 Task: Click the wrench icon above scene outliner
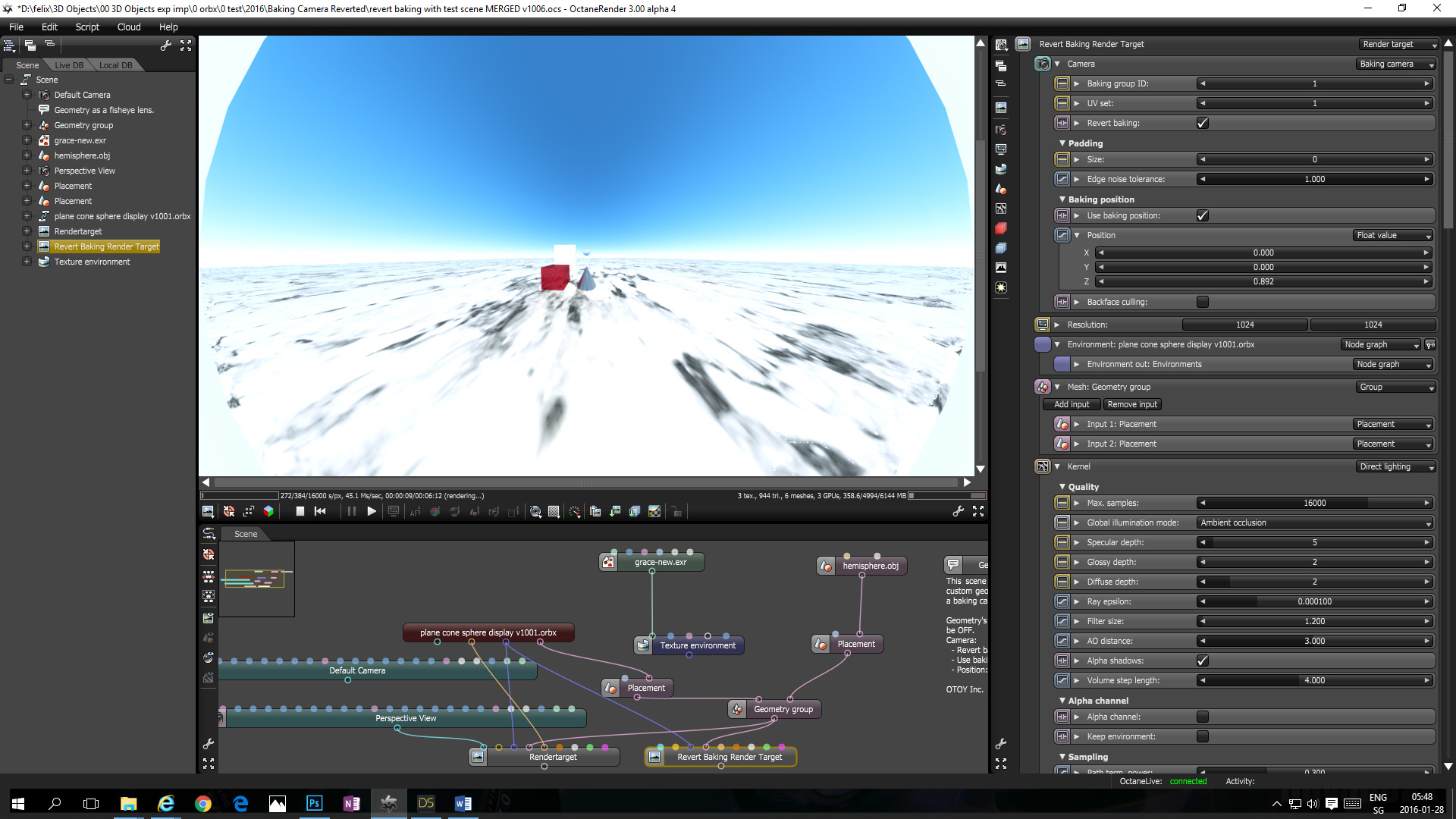pyautogui.click(x=165, y=45)
